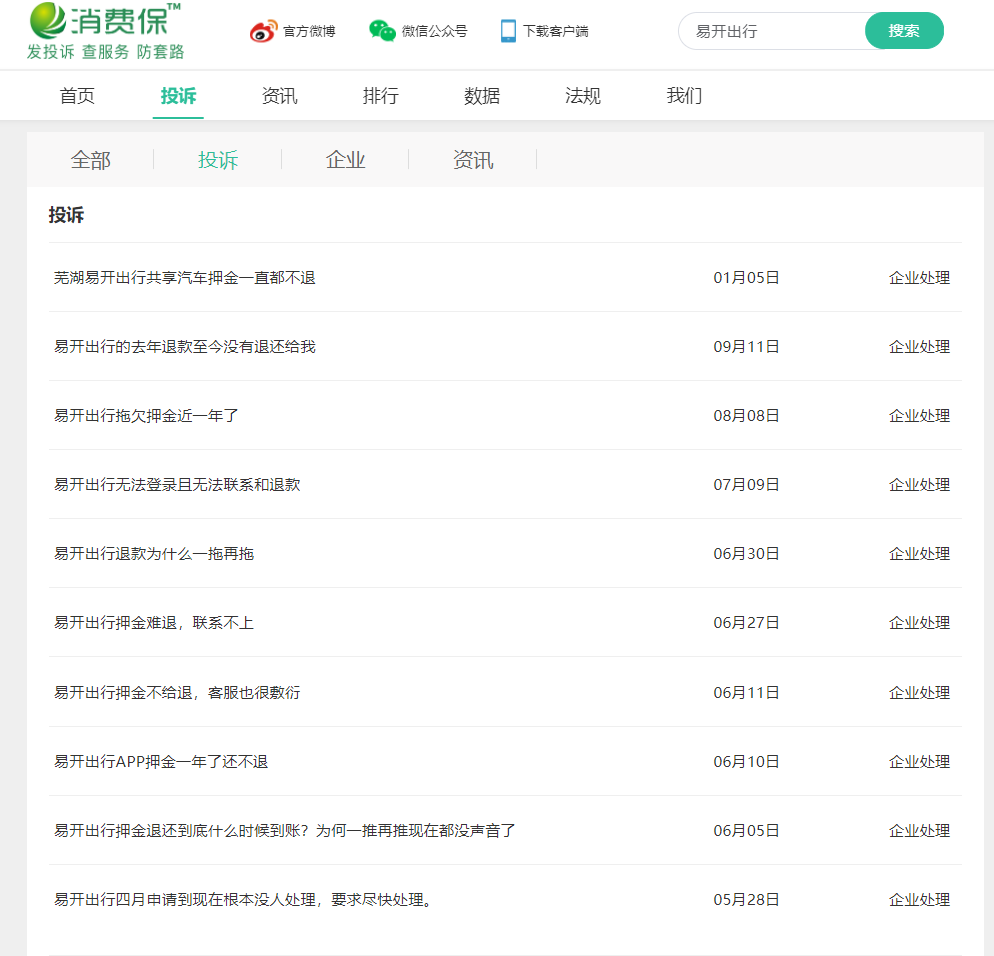Go to 首页 in the main navigation
The width and height of the screenshot is (994, 956).
pos(77,96)
